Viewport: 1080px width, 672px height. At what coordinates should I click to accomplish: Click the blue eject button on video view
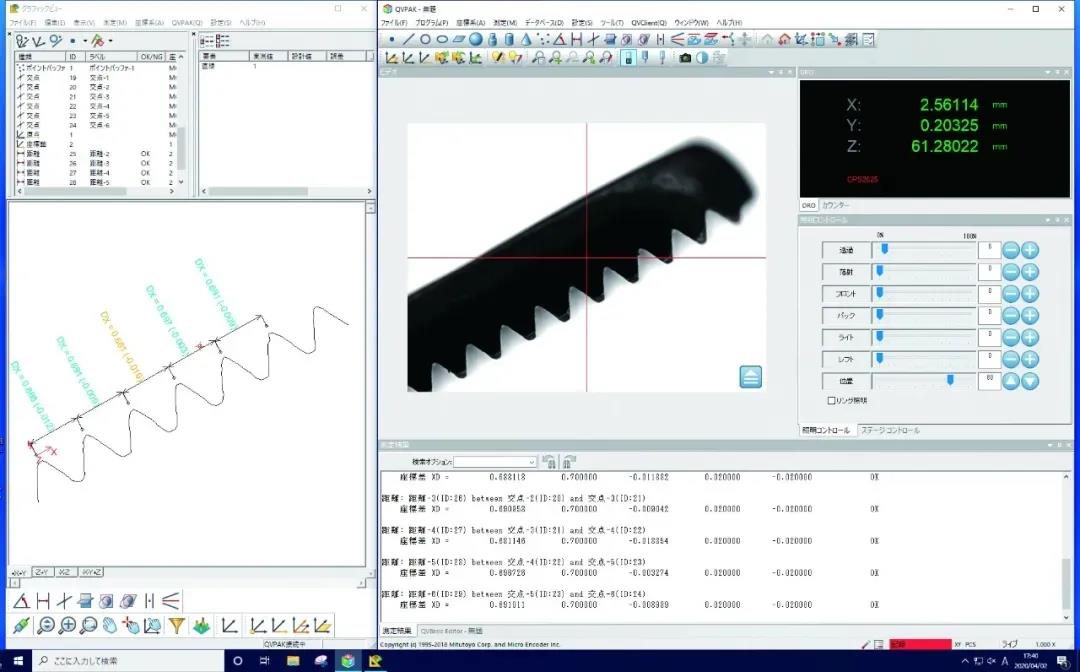pyautogui.click(x=751, y=377)
